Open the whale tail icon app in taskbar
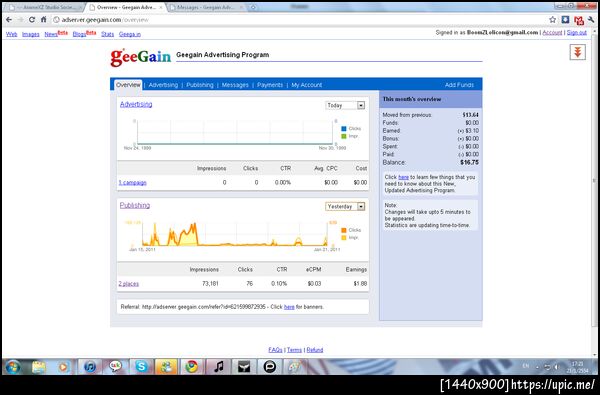 tap(244, 367)
